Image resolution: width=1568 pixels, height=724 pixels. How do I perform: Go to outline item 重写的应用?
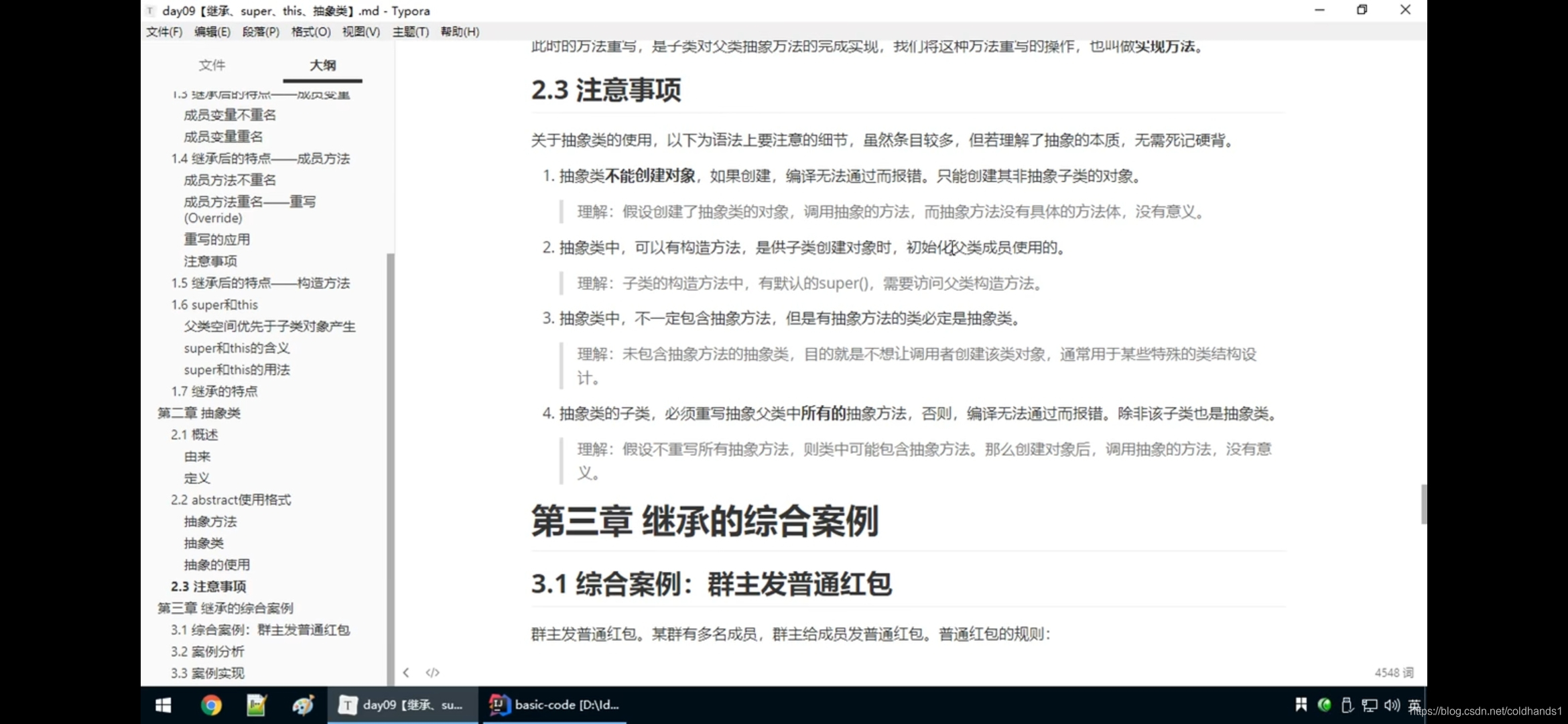click(x=216, y=239)
